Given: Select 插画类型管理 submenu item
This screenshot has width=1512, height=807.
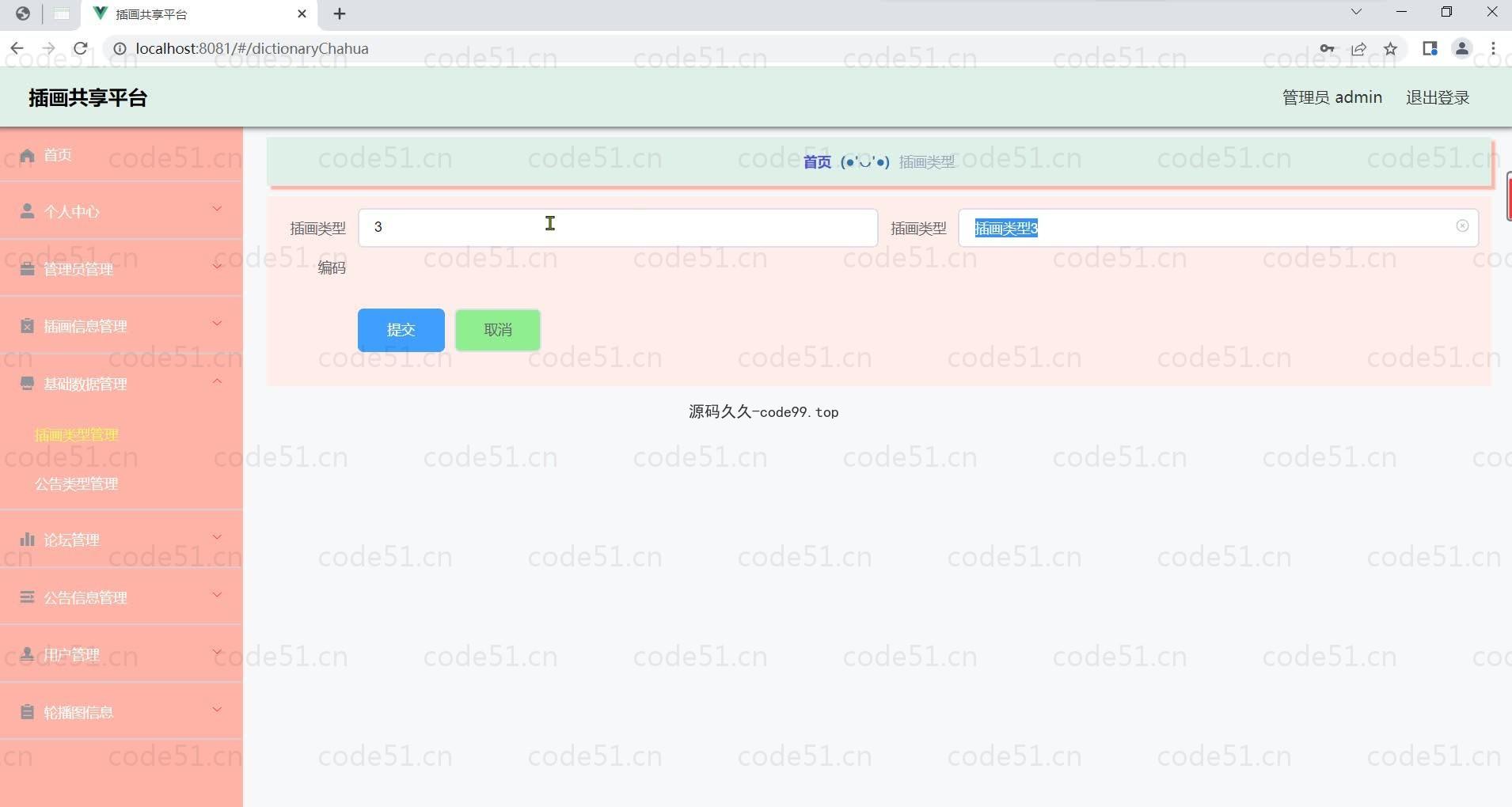Looking at the screenshot, I should tap(77, 434).
